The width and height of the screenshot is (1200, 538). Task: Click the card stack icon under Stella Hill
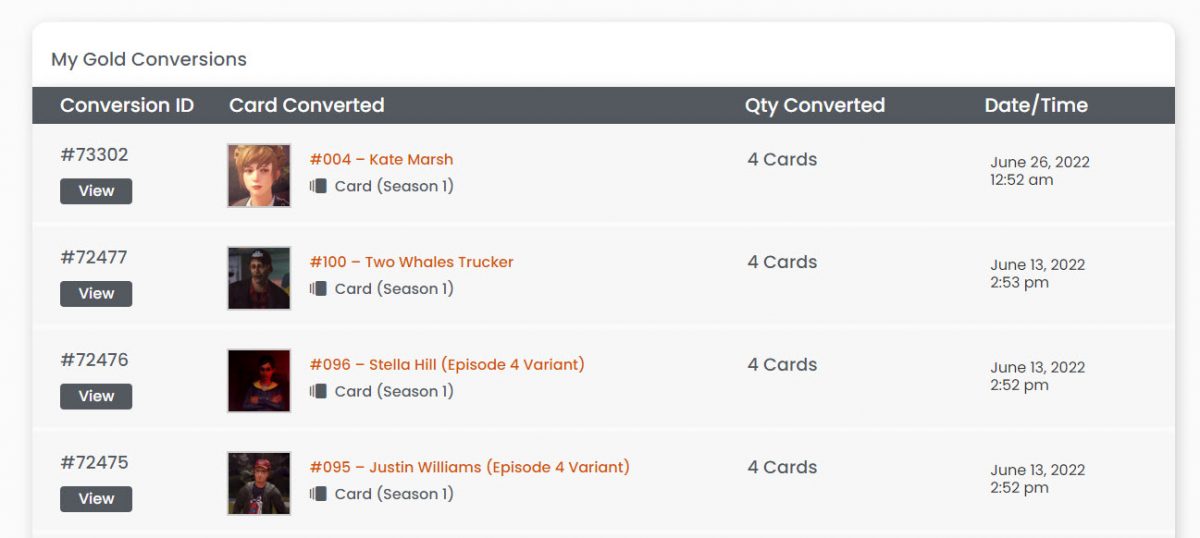(318, 391)
